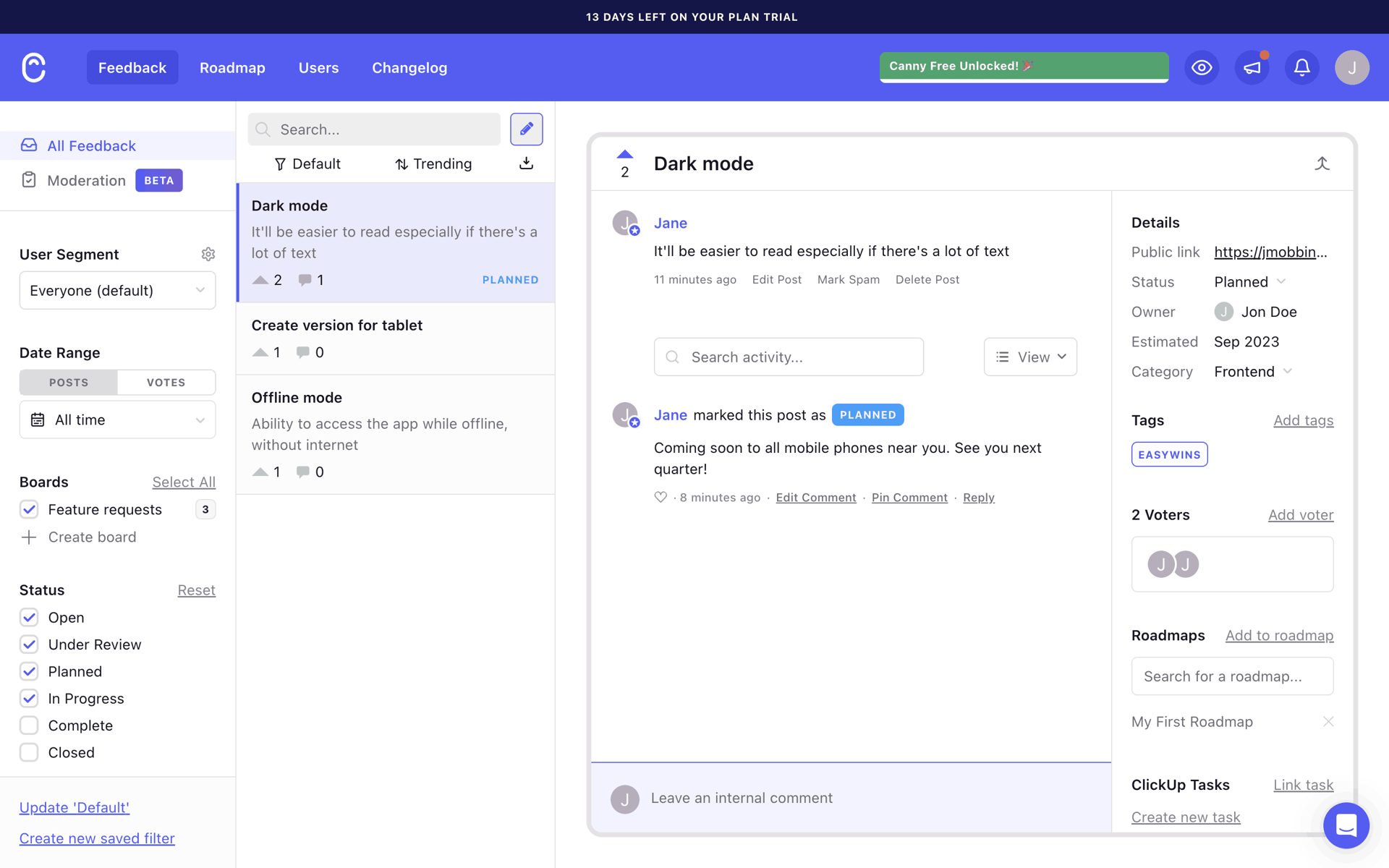
Task: Uncheck the In Progress status
Action: point(29,698)
